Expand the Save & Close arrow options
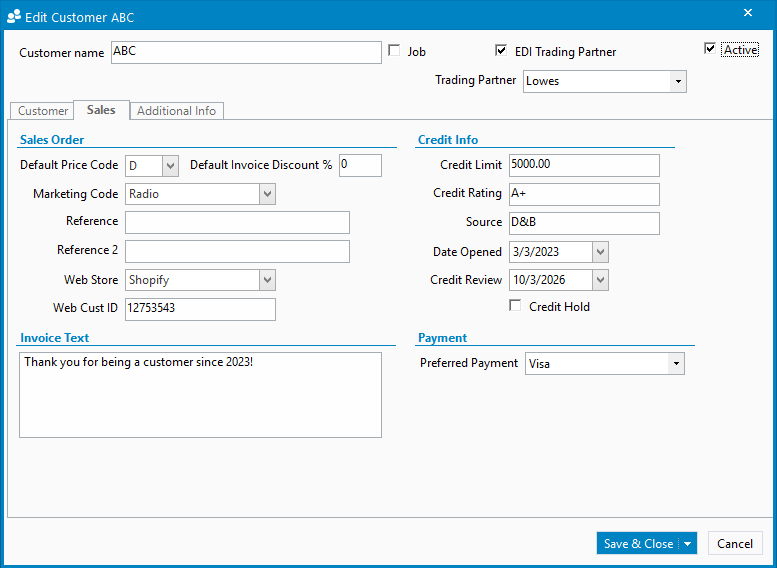Image resolution: width=777 pixels, height=568 pixels. tap(687, 543)
